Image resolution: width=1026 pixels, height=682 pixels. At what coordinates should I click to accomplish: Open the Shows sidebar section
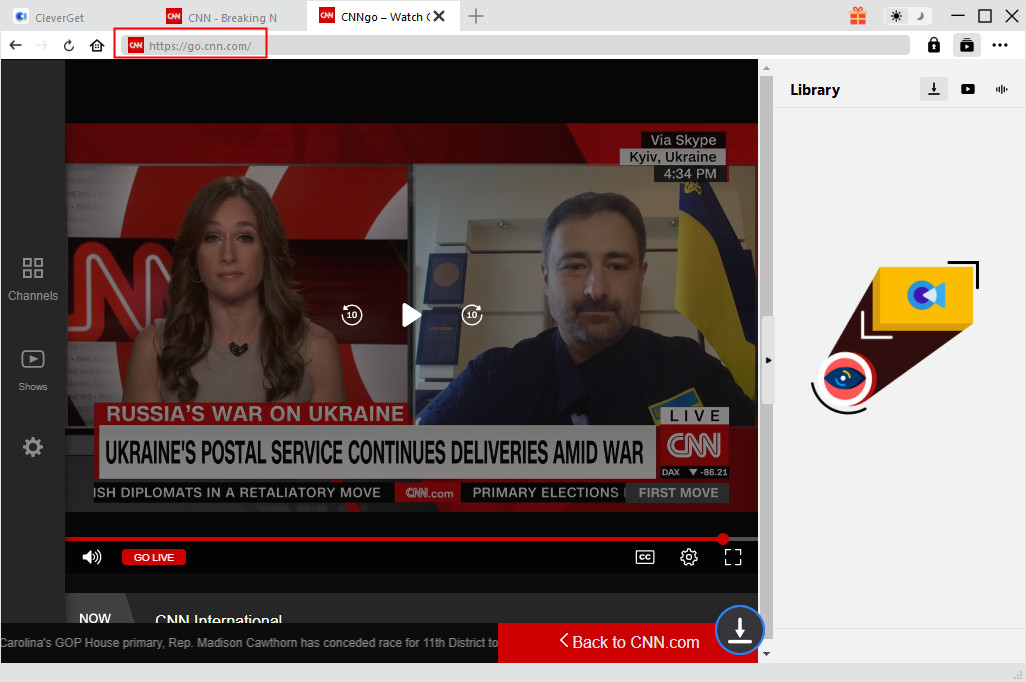click(x=33, y=368)
